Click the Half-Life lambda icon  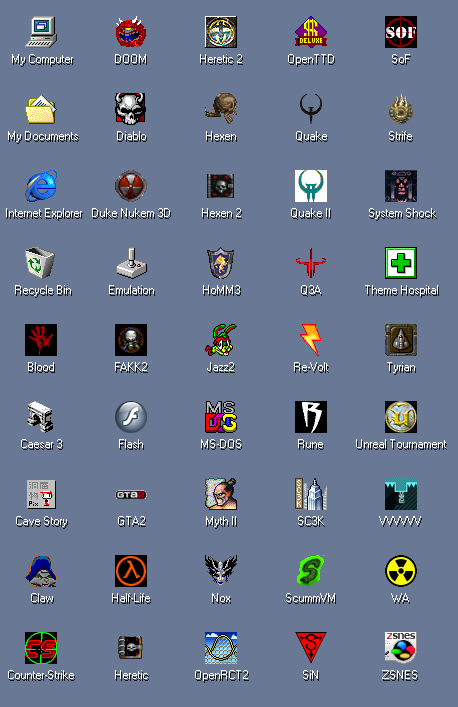pos(131,571)
